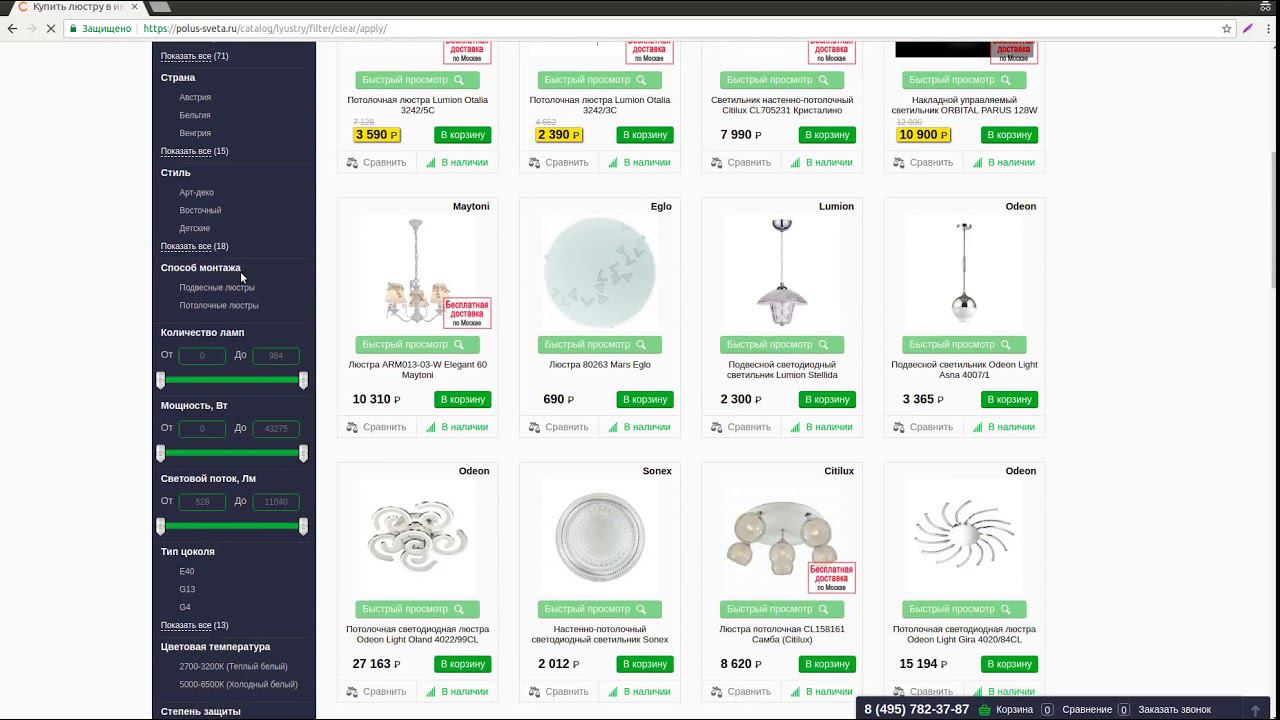Click the Количество ламп left slider handle
Viewport: 1280px width, 720px height.
160,380
